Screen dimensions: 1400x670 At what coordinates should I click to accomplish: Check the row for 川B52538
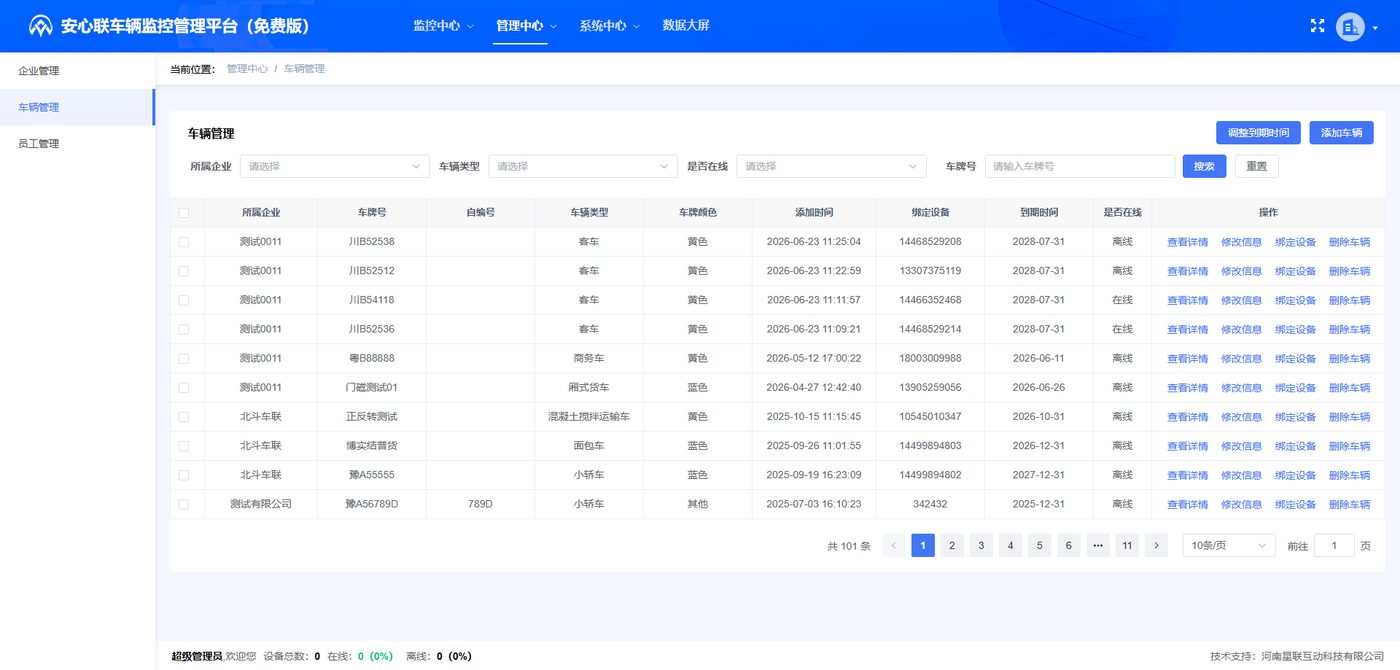pos(183,241)
